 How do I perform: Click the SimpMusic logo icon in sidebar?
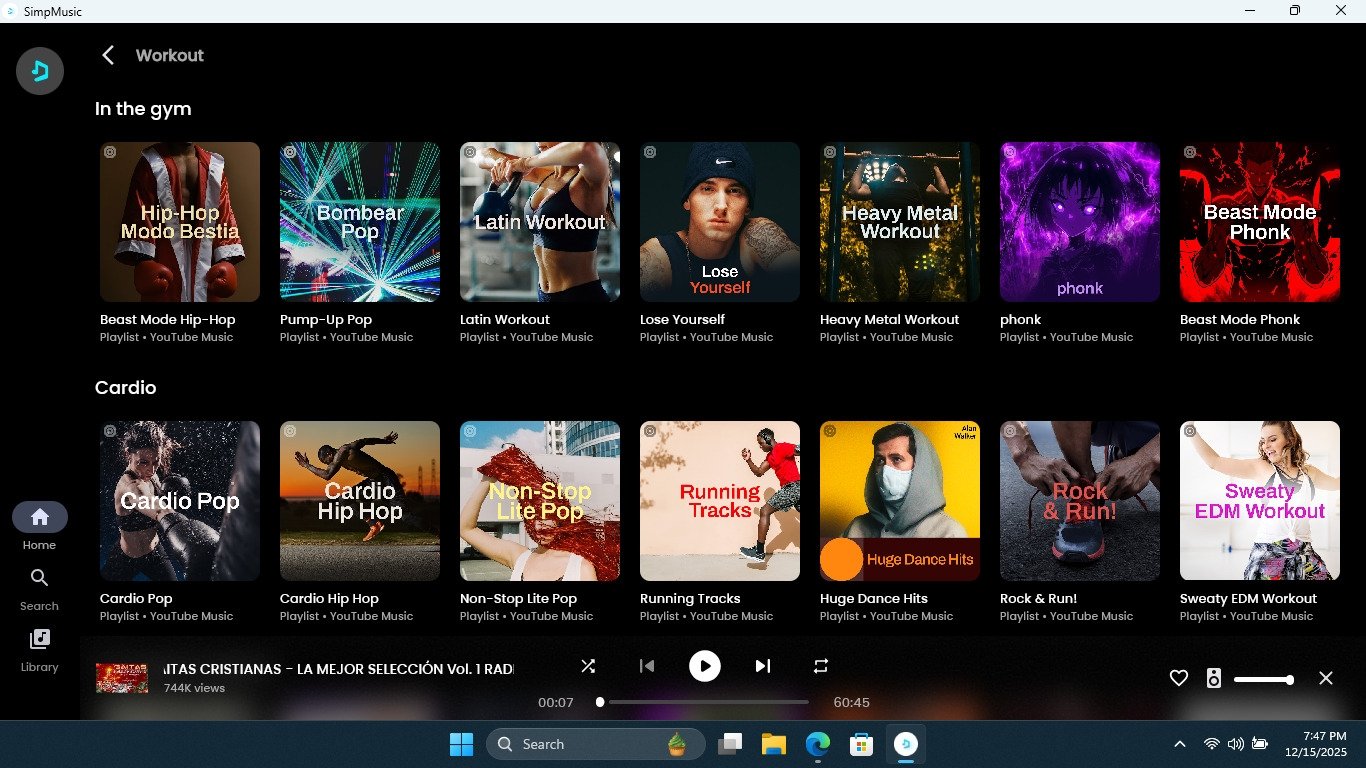click(x=40, y=71)
